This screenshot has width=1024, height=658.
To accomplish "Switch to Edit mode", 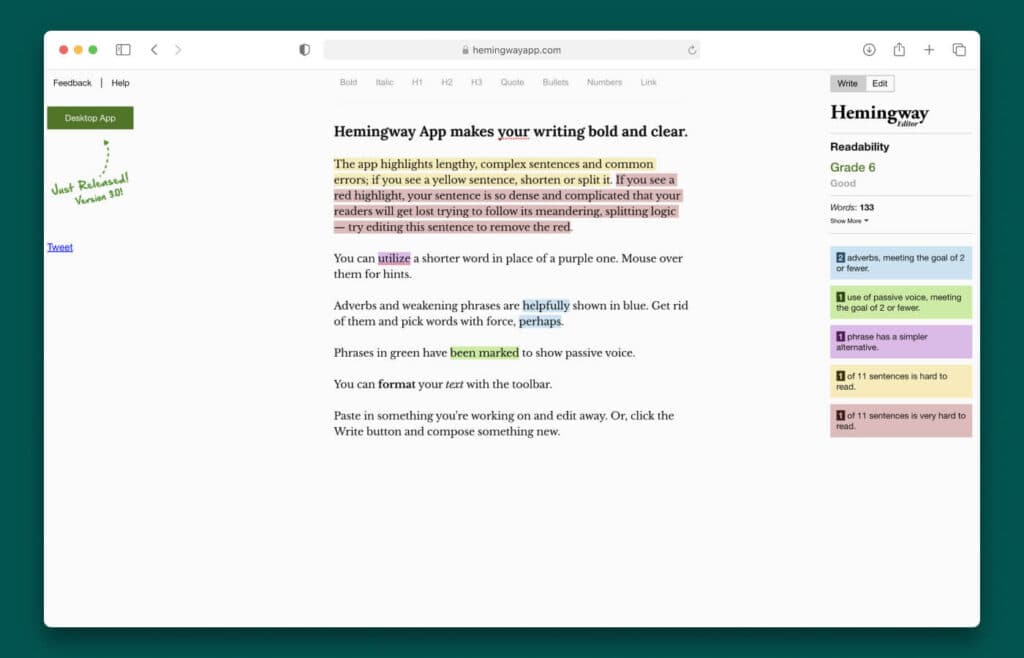I will click(x=879, y=83).
